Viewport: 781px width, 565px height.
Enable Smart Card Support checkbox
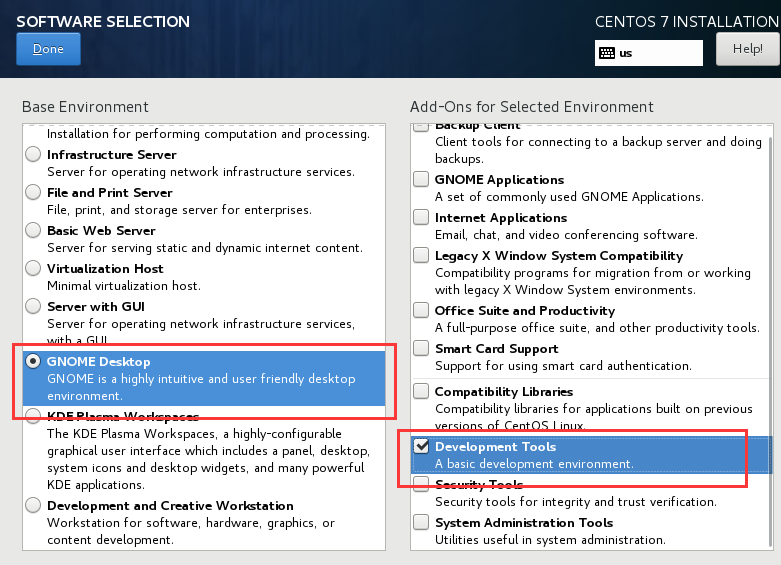click(421, 348)
